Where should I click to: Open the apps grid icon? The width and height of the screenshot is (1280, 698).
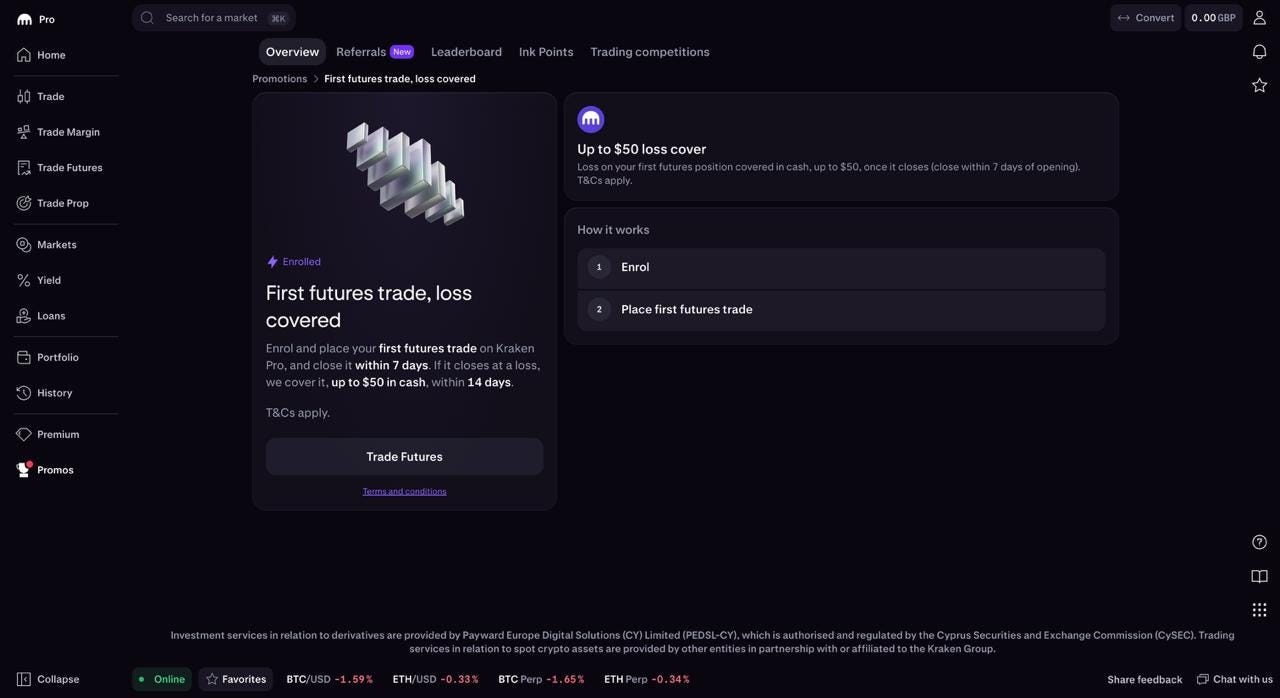click(1259, 610)
